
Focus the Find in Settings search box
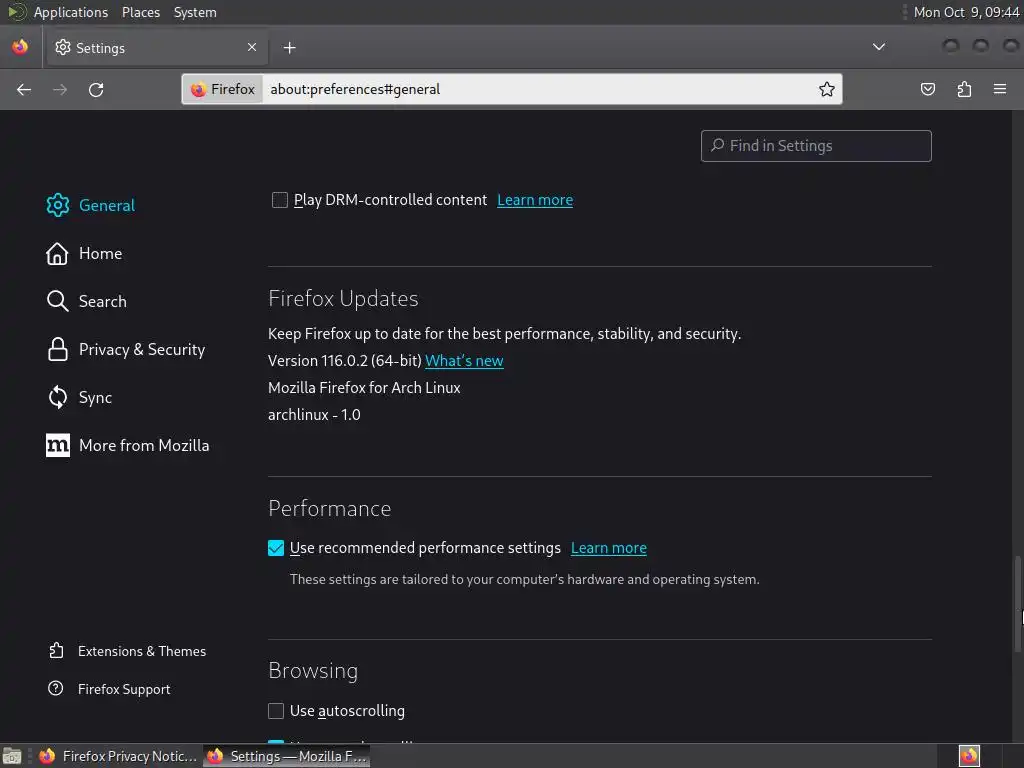816,146
